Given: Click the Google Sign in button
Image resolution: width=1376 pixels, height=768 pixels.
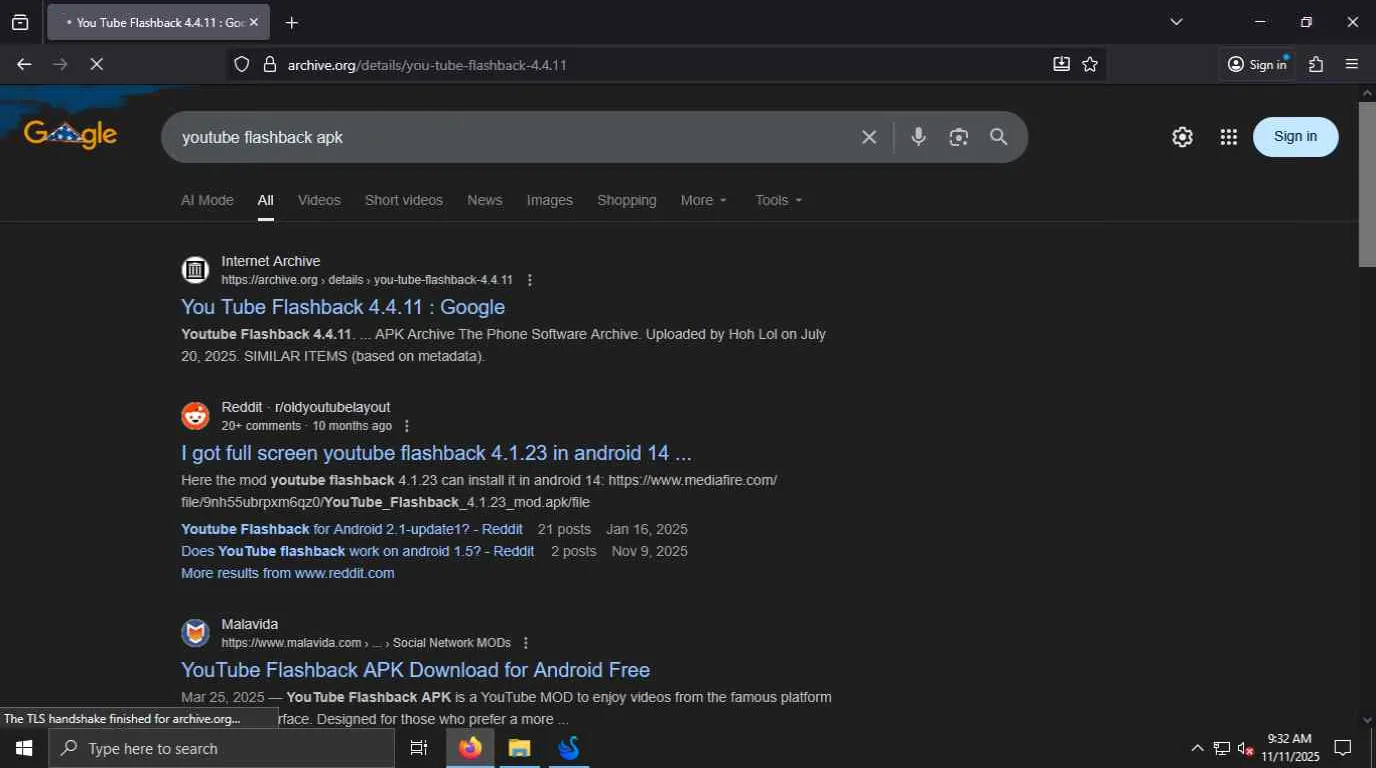Looking at the screenshot, I should tap(1295, 137).
